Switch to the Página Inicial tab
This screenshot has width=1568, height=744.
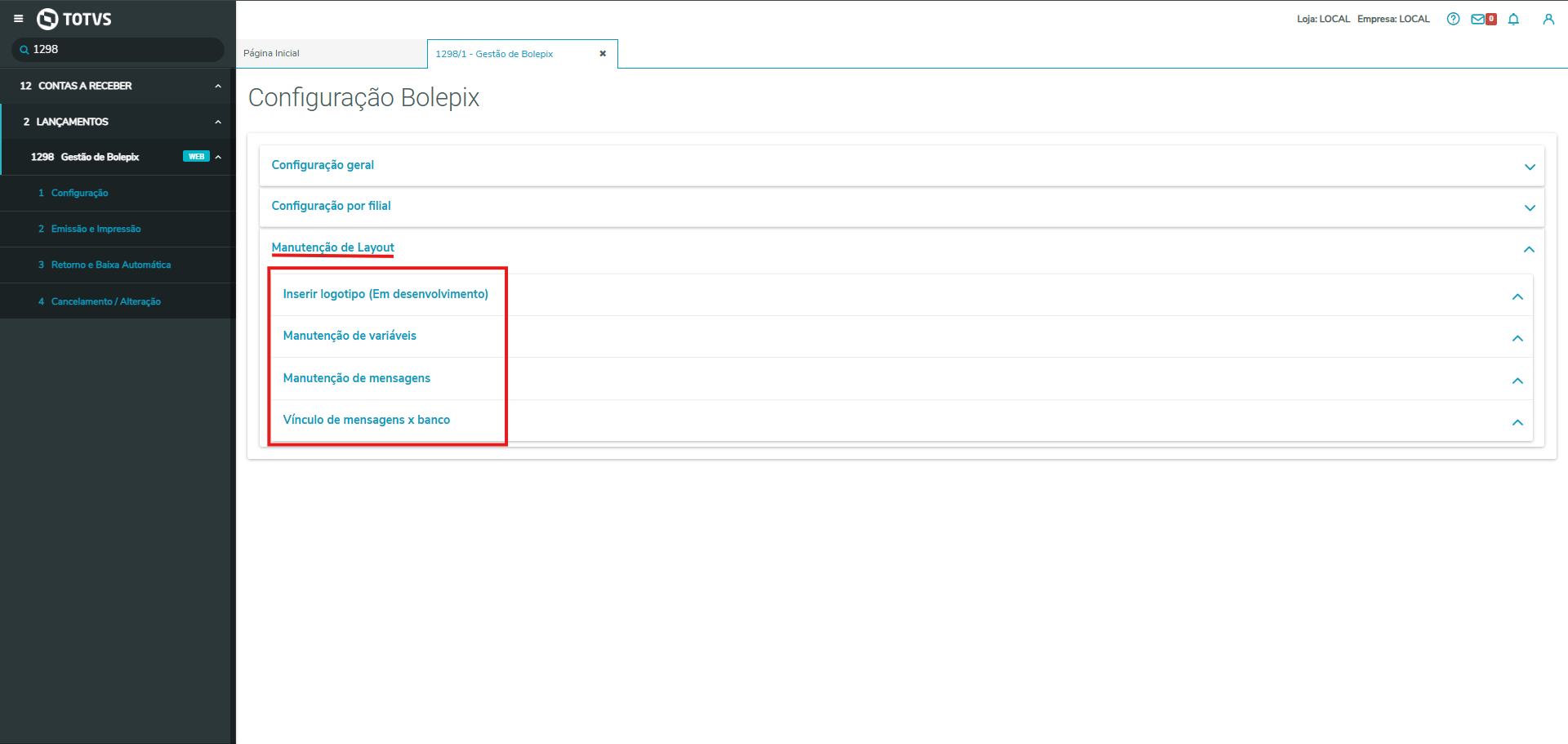pos(331,54)
